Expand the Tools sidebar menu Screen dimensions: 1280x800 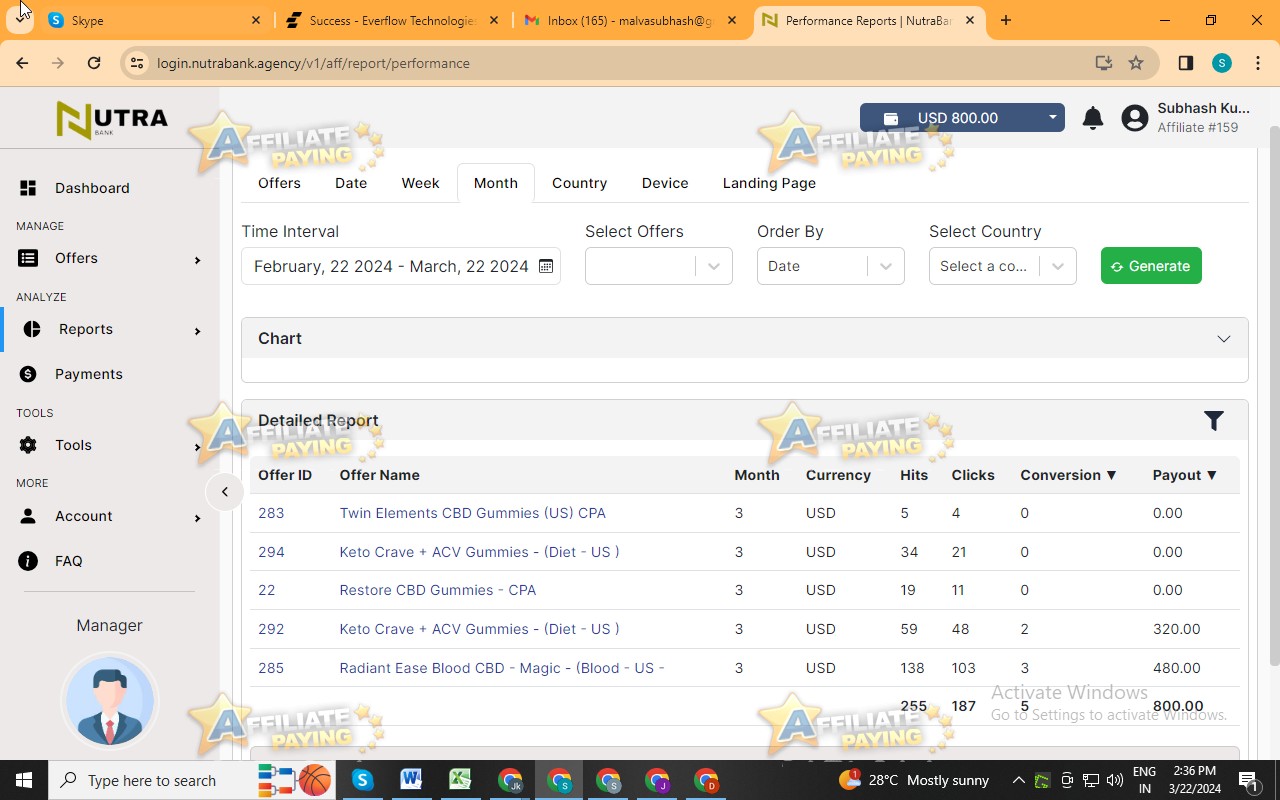(109, 445)
